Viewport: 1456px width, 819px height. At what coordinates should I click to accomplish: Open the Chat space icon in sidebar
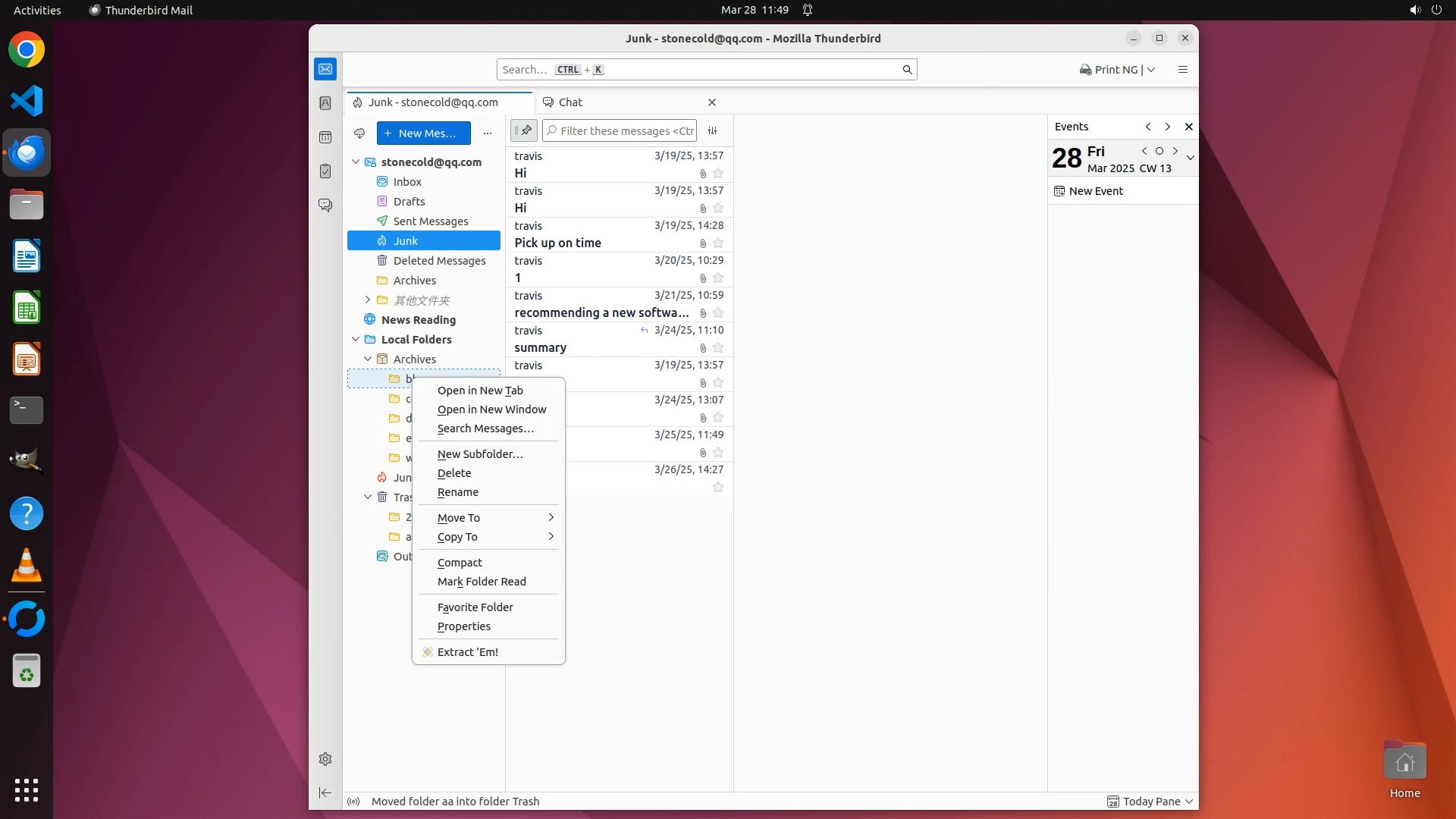pos(325,206)
